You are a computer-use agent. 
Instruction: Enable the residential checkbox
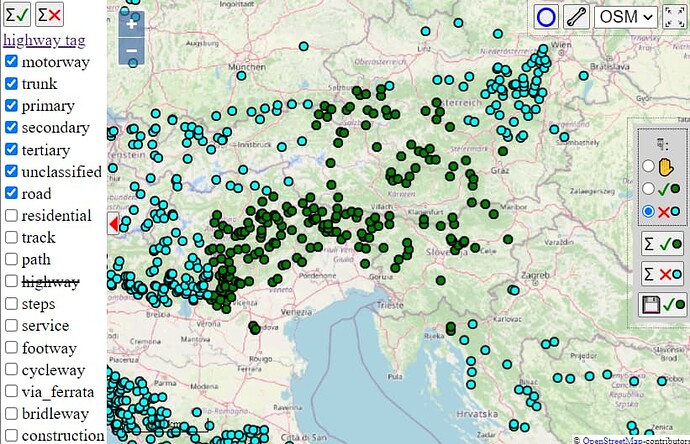[x=11, y=216]
